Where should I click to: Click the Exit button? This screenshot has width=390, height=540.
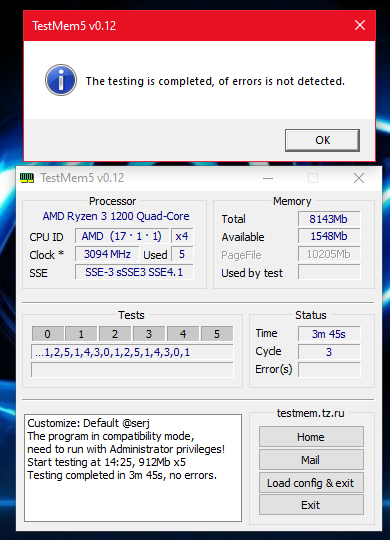click(x=311, y=505)
